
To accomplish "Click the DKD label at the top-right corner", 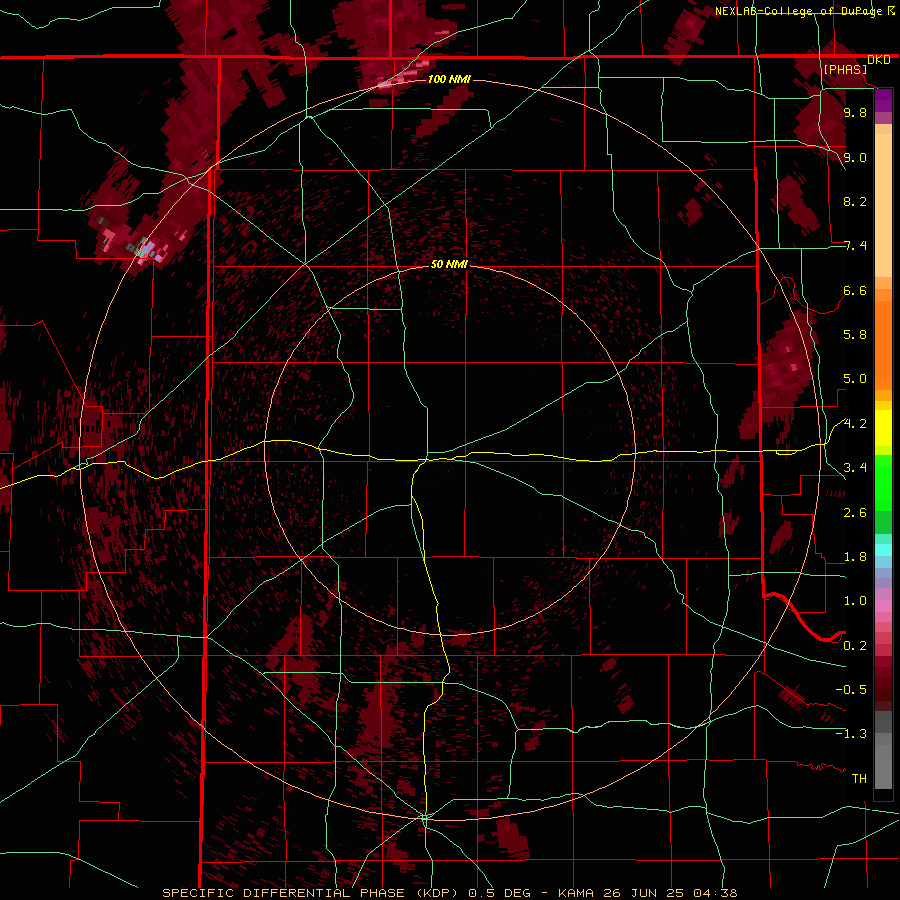I will pos(879,60).
